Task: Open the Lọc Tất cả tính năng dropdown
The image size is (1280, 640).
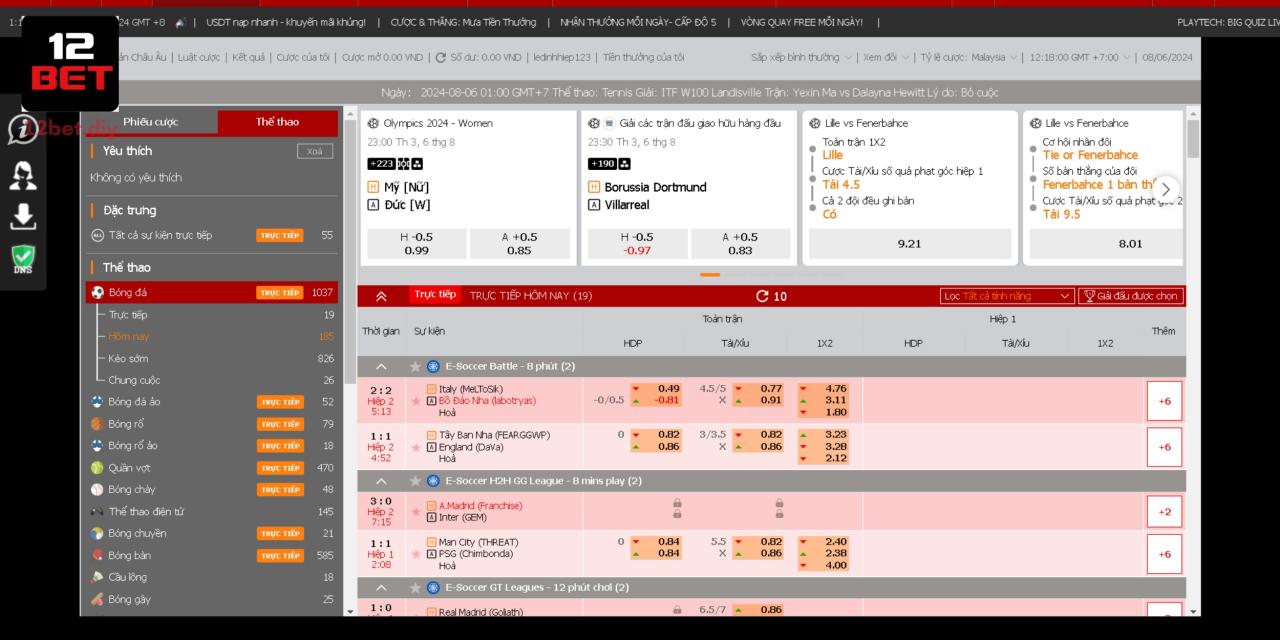Action: click(1007, 296)
